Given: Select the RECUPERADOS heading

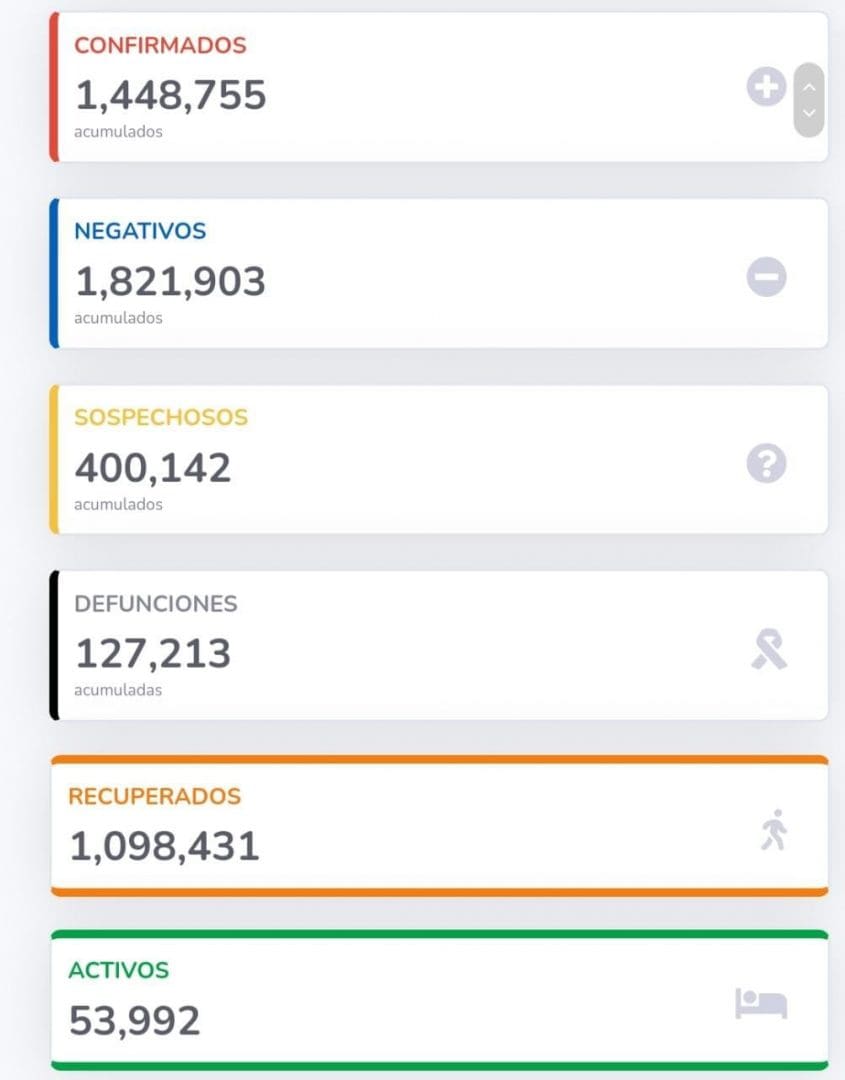Looking at the screenshot, I should pyautogui.click(x=154, y=796).
